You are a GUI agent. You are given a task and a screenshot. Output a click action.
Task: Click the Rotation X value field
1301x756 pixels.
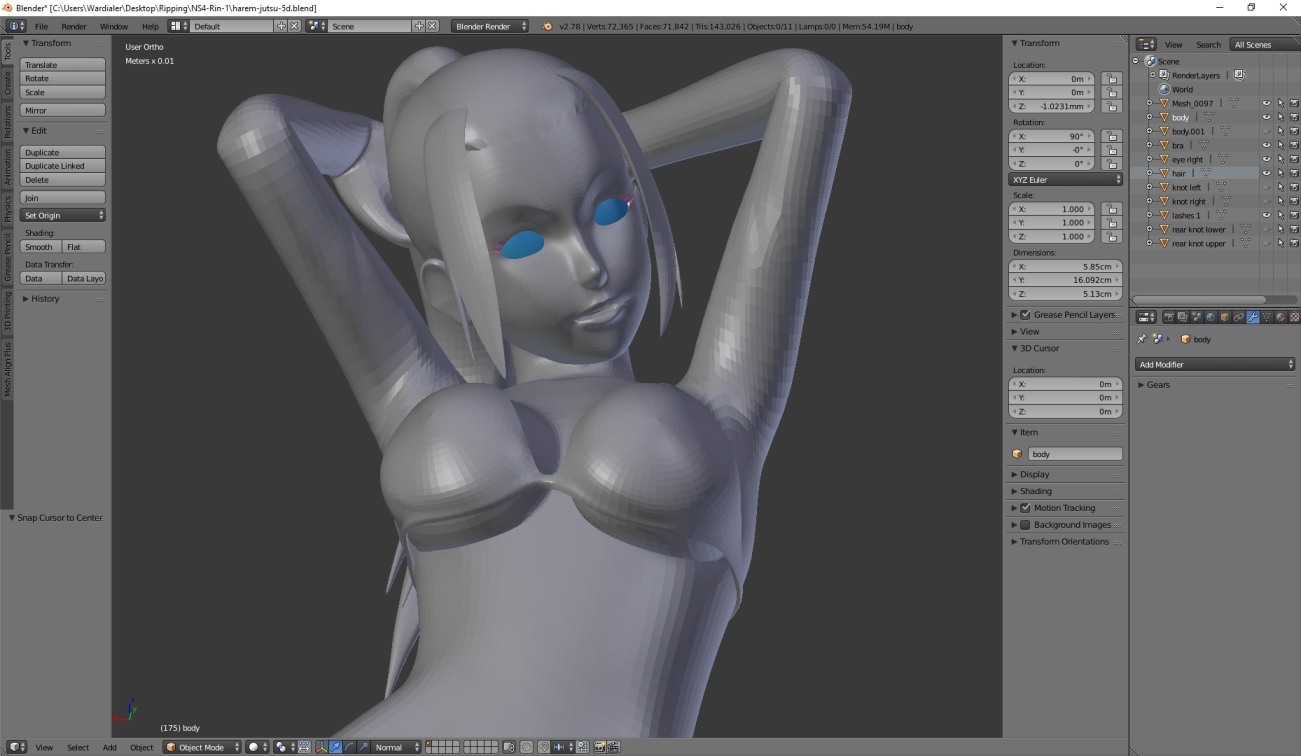point(1052,136)
